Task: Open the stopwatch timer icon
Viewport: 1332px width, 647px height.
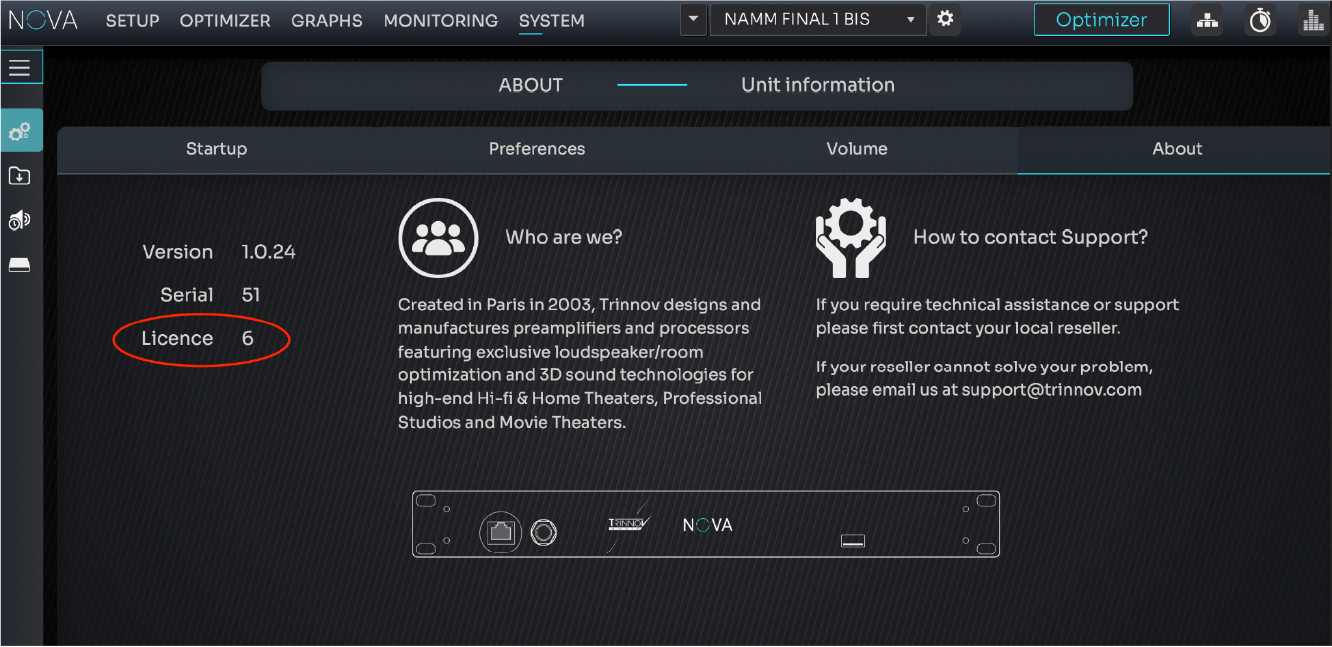Action: [x=1260, y=20]
